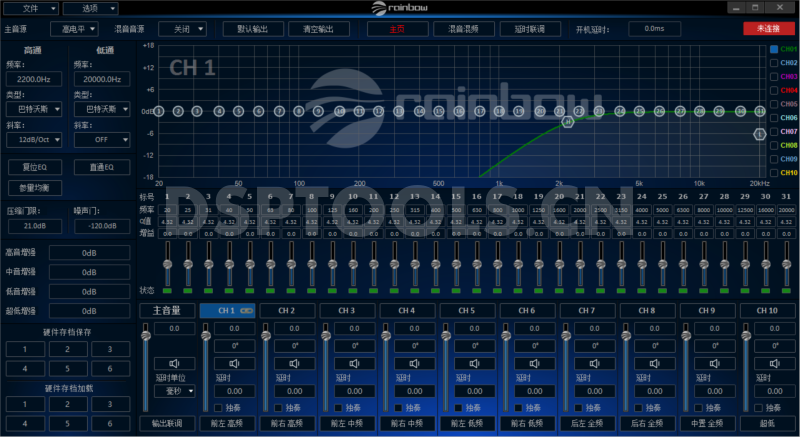Enable the CH02 curve checkbox

point(773,63)
